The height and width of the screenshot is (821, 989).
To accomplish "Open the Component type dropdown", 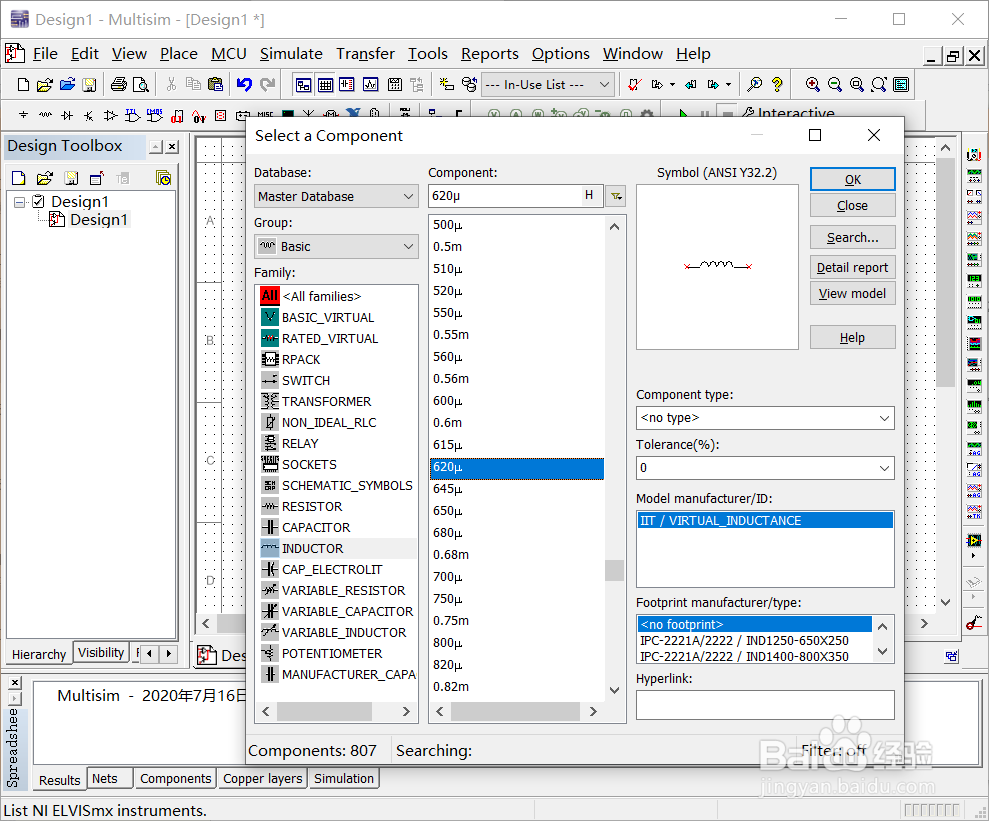I will tap(765, 417).
